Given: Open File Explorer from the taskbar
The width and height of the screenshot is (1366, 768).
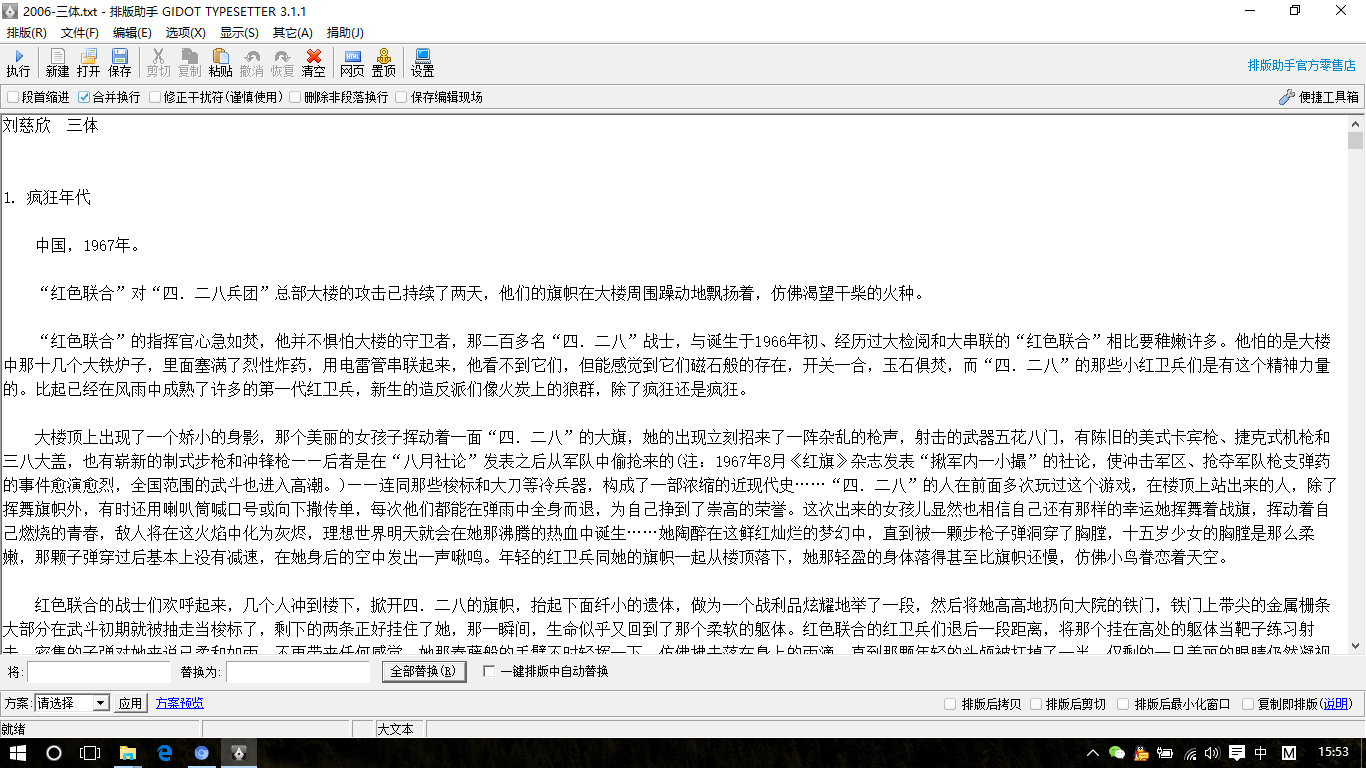Looking at the screenshot, I should [x=127, y=753].
